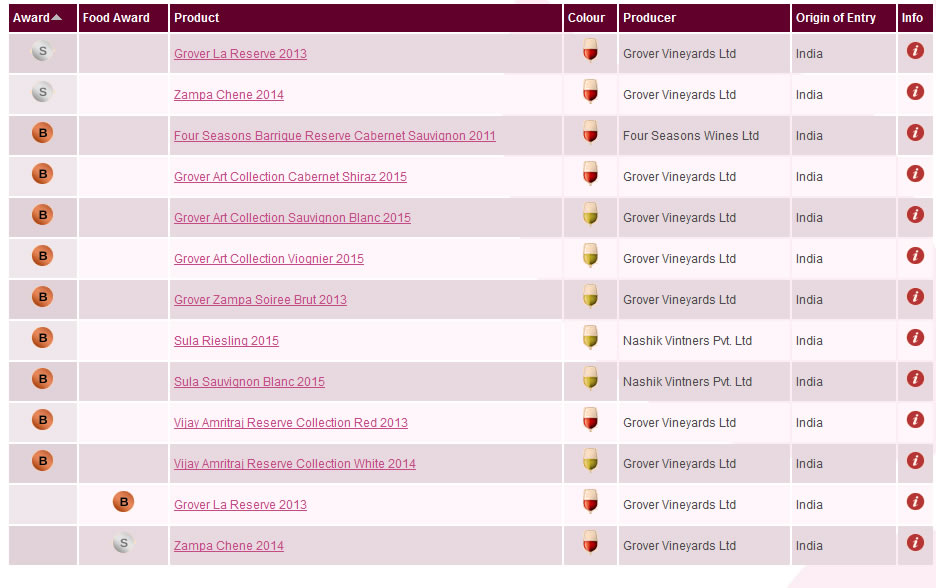
Task: Click white wine glass icon for Grover Viognier 2015
Action: pos(590,255)
